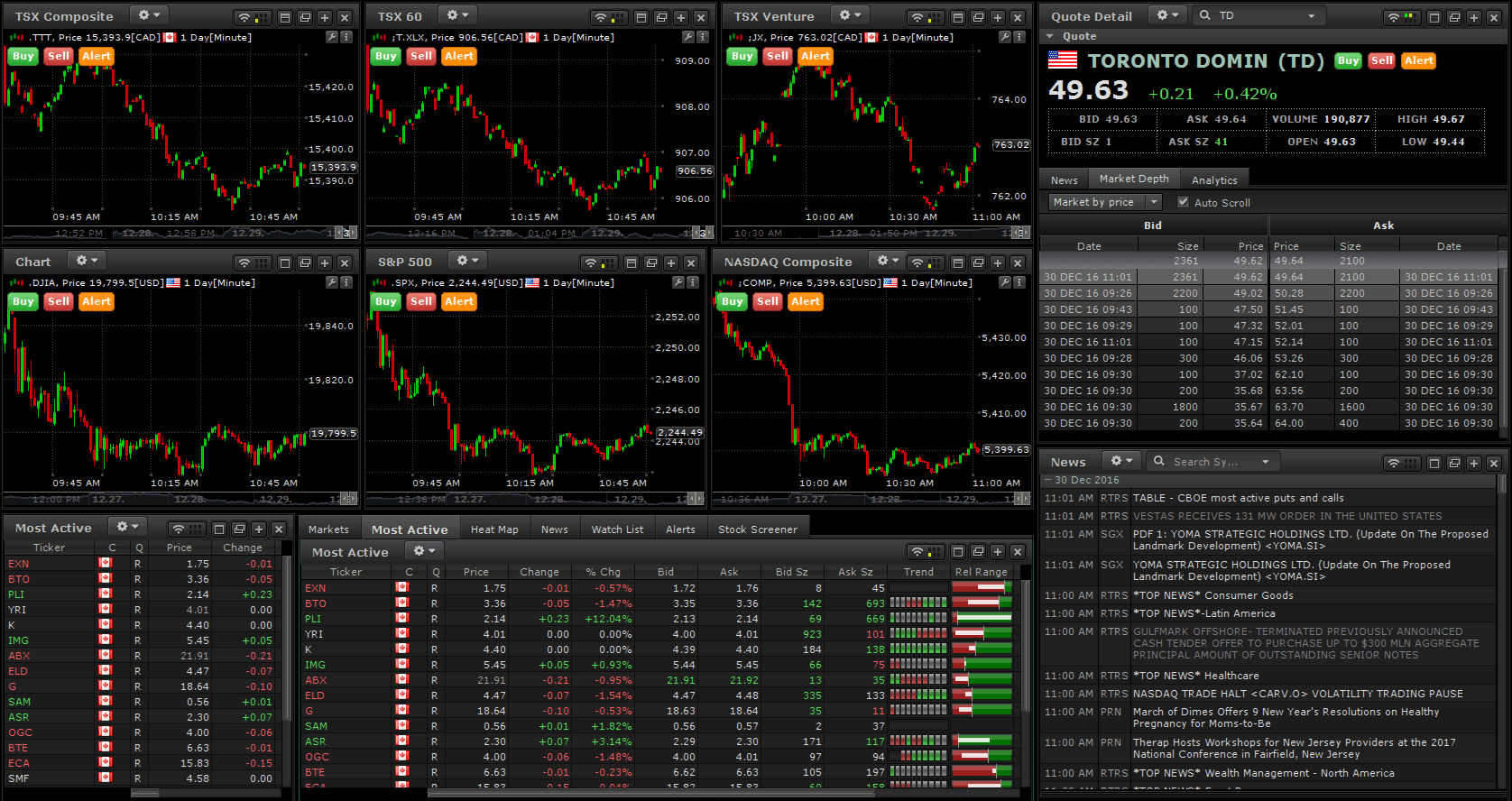Pop out the small Most Active panel

tap(239, 529)
